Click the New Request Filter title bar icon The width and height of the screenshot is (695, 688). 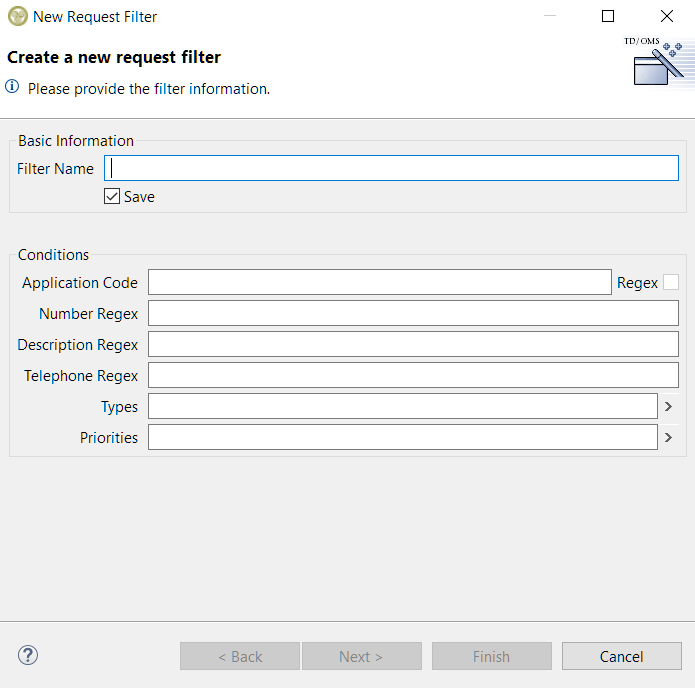(17, 17)
